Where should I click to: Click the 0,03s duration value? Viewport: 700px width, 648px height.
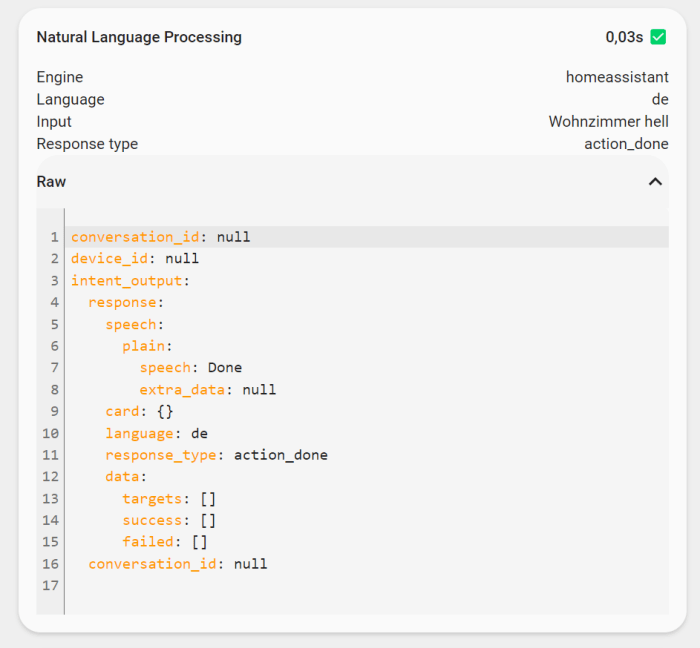click(x=624, y=37)
